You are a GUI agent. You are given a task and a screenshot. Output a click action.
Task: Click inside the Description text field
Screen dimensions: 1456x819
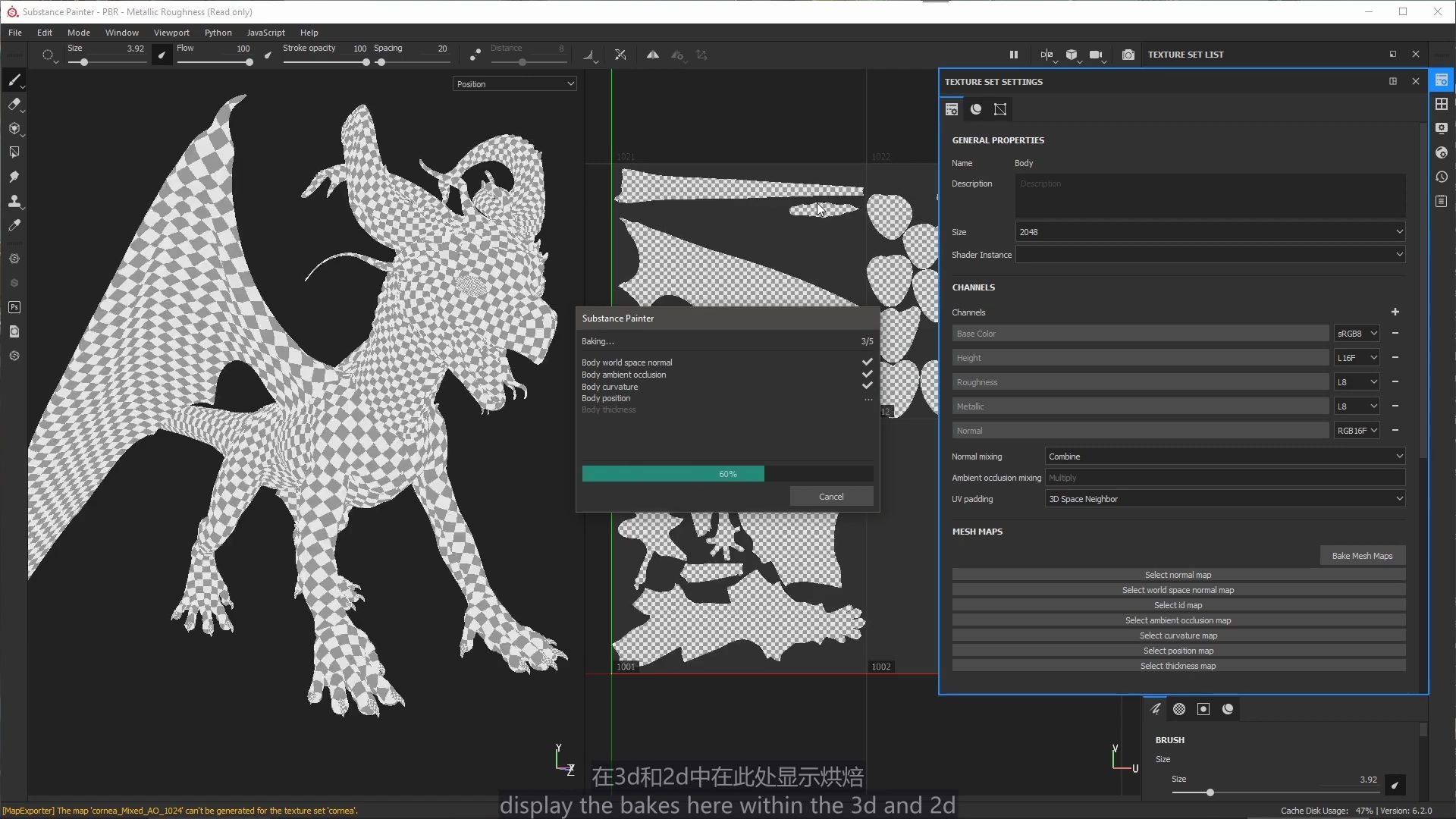click(1210, 196)
